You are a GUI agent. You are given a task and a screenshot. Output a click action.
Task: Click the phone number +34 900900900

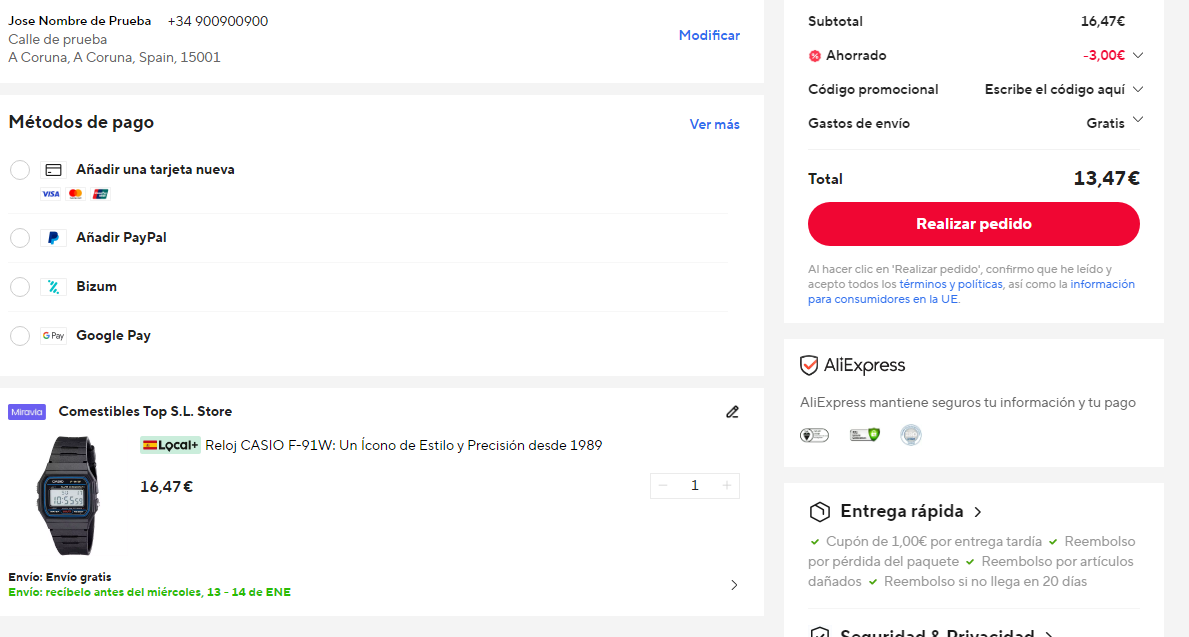218,21
